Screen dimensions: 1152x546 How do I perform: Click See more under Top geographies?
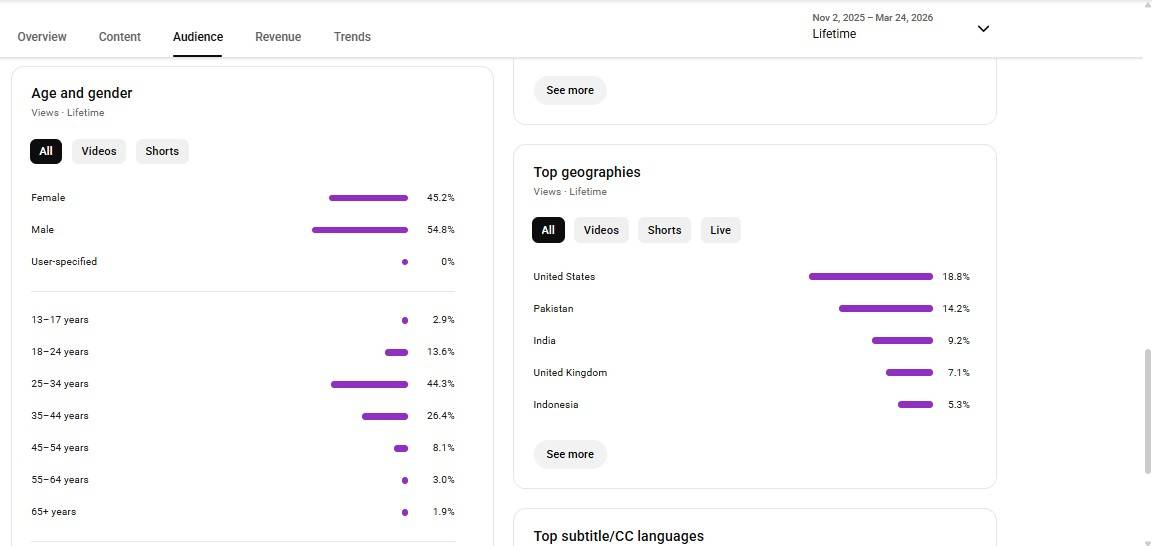[570, 454]
